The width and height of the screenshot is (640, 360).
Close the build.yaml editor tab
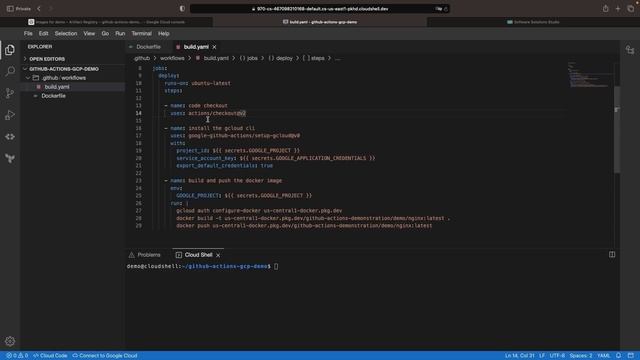tap(214, 47)
